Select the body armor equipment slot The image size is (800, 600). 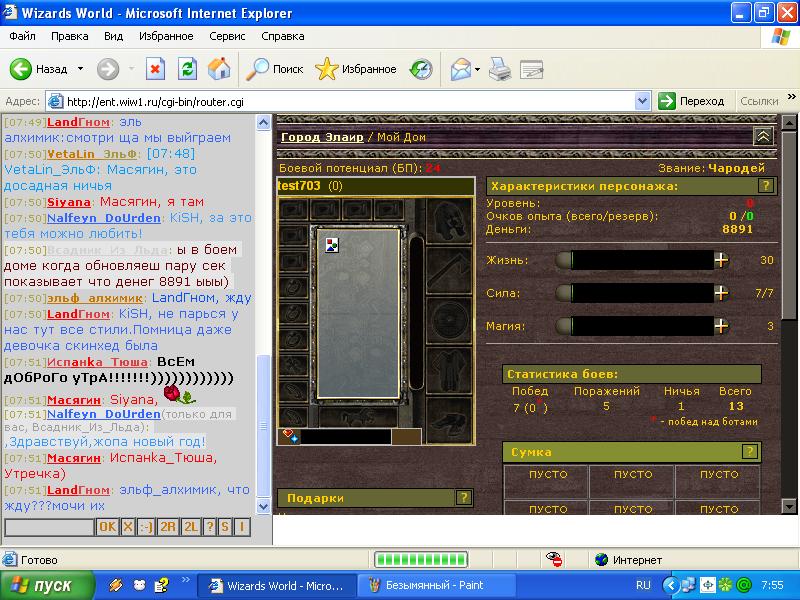click(448, 370)
